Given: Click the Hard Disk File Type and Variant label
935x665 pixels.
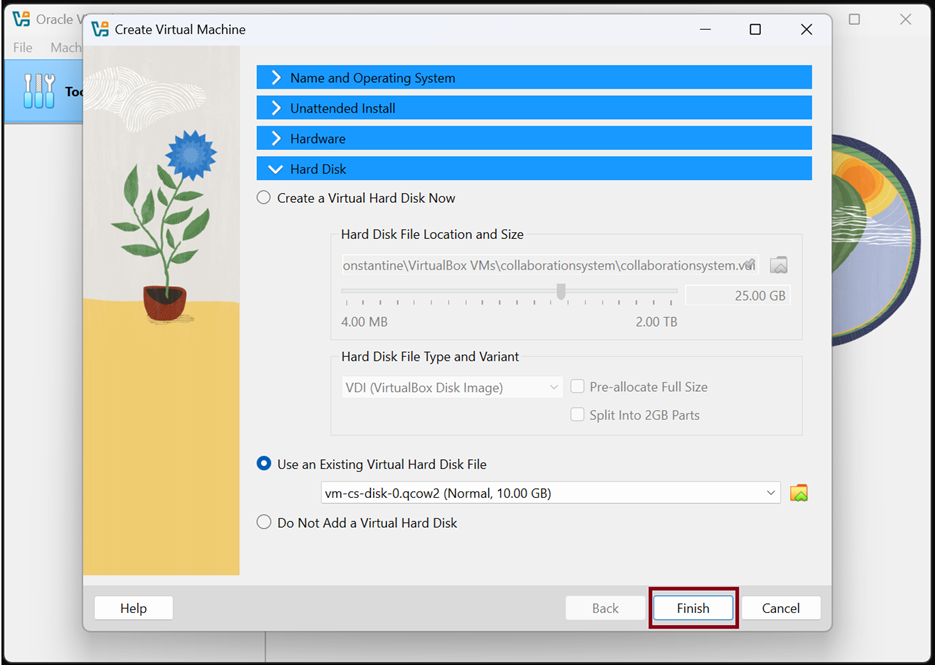Looking at the screenshot, I should click(x=430, y=356).
